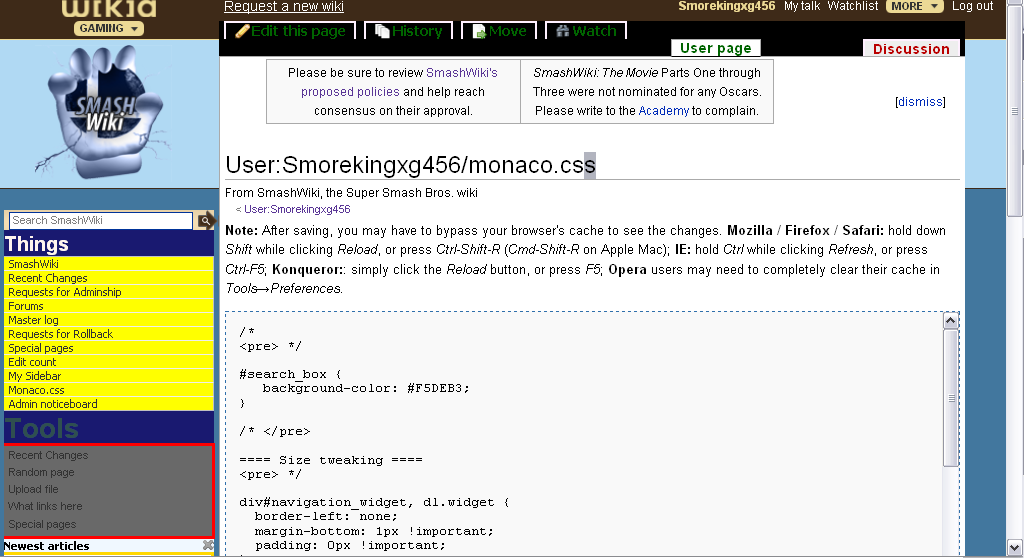Screen dimensions: 1024x558
Task: Click the search magnifier icon button
Action: pyautogui.click(x=206, y=221)
